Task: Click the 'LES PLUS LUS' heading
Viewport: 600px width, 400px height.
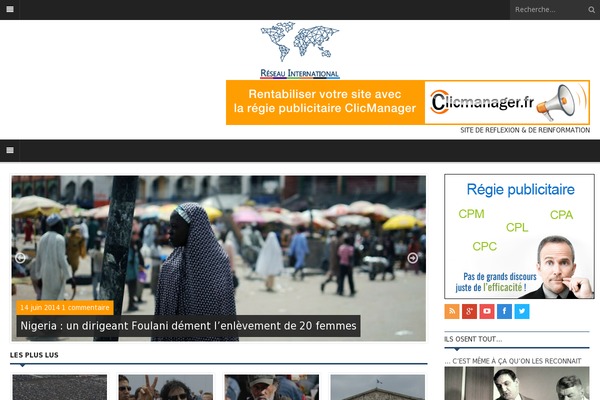Action: coord(34,355)
